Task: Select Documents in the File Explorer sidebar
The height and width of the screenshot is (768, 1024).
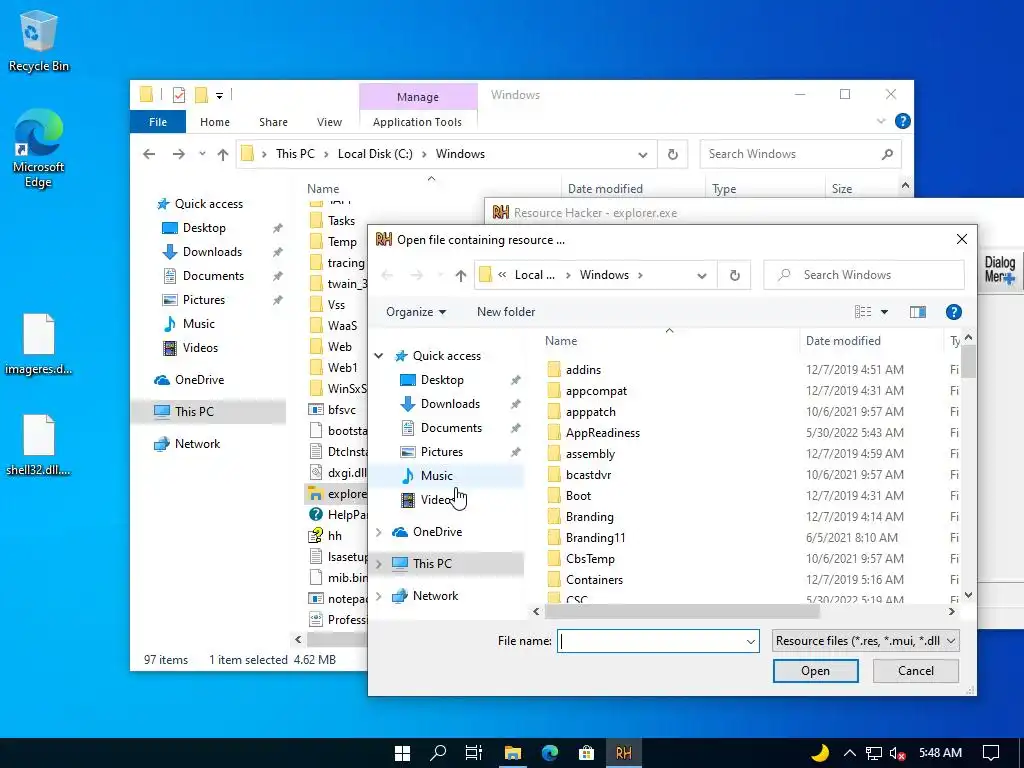Action: coord(213,276)
